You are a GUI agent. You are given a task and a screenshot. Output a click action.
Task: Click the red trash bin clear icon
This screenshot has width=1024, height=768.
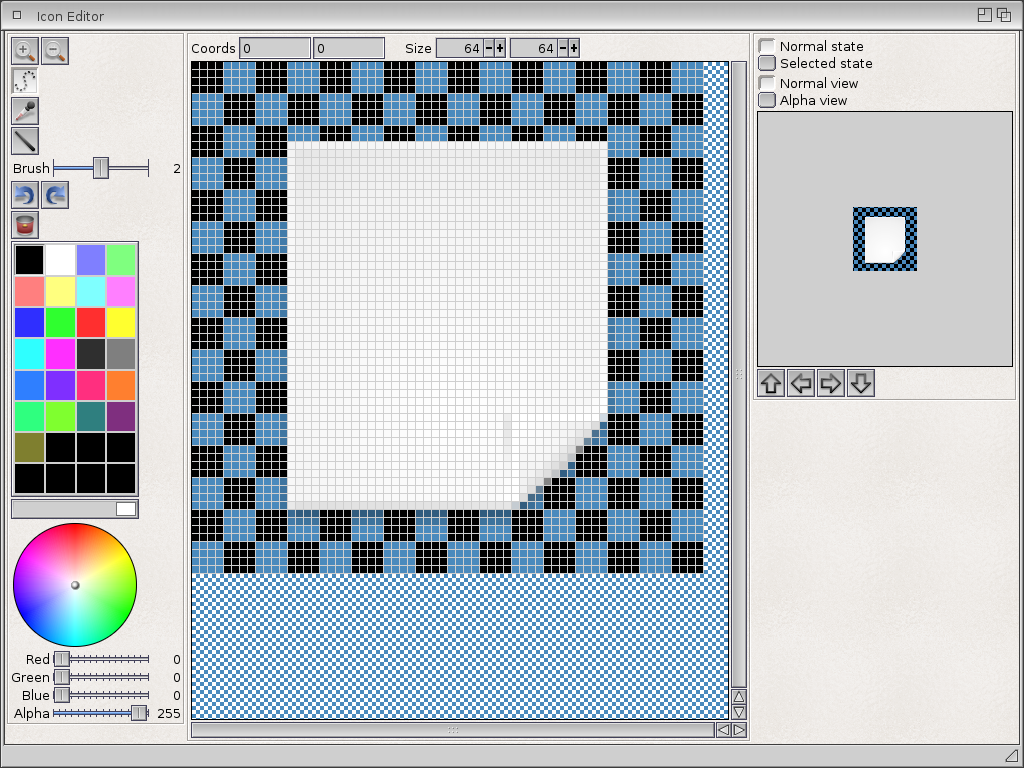pos(25,225)
